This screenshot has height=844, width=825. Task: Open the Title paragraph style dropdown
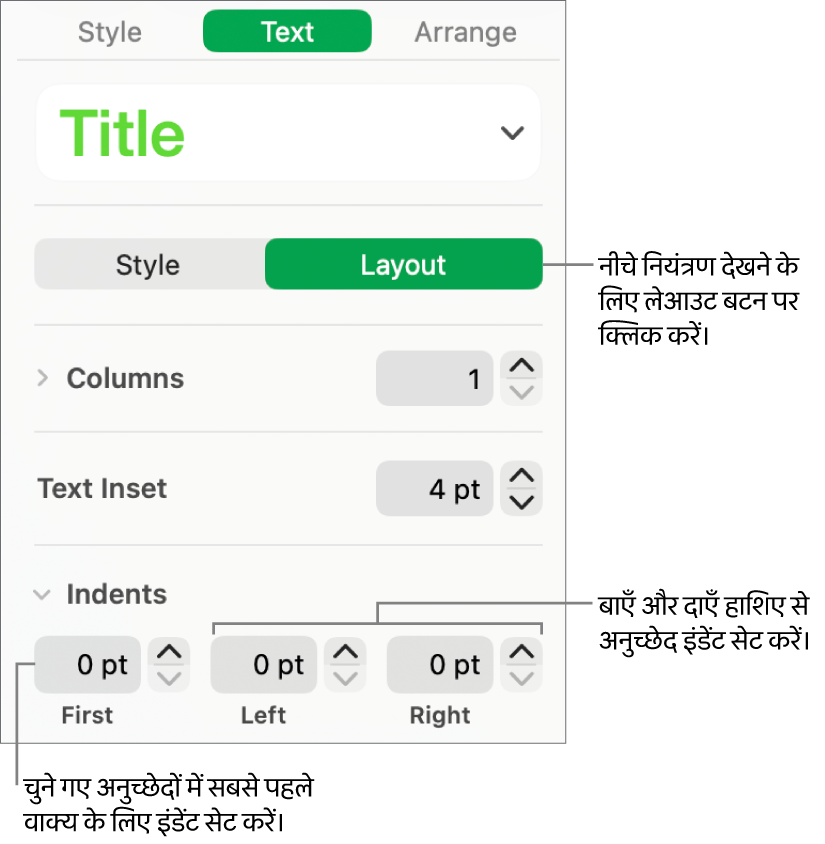coord(512,133)
